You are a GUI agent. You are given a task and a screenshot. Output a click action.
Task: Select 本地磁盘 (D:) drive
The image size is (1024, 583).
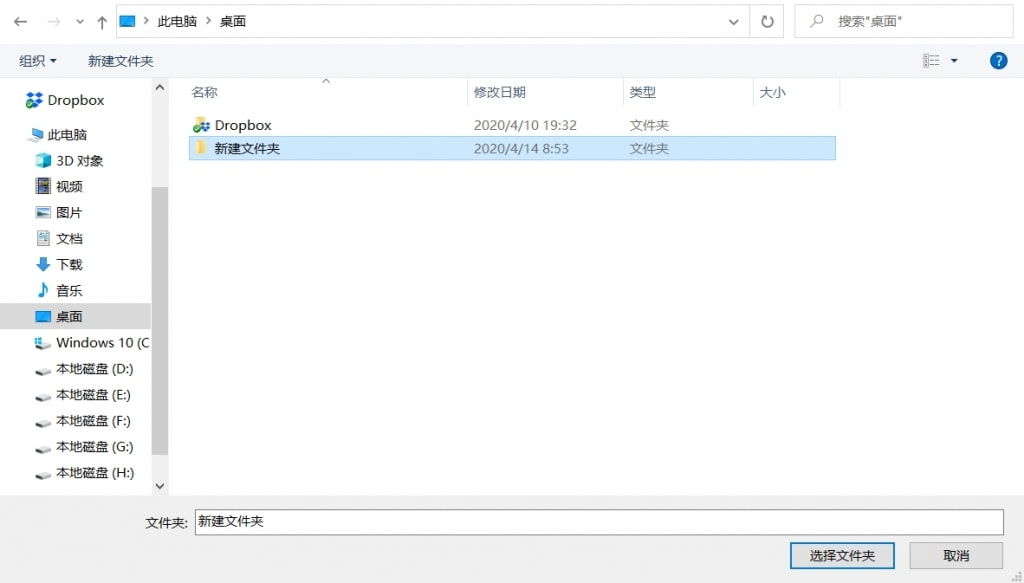[x=94, y=368]
